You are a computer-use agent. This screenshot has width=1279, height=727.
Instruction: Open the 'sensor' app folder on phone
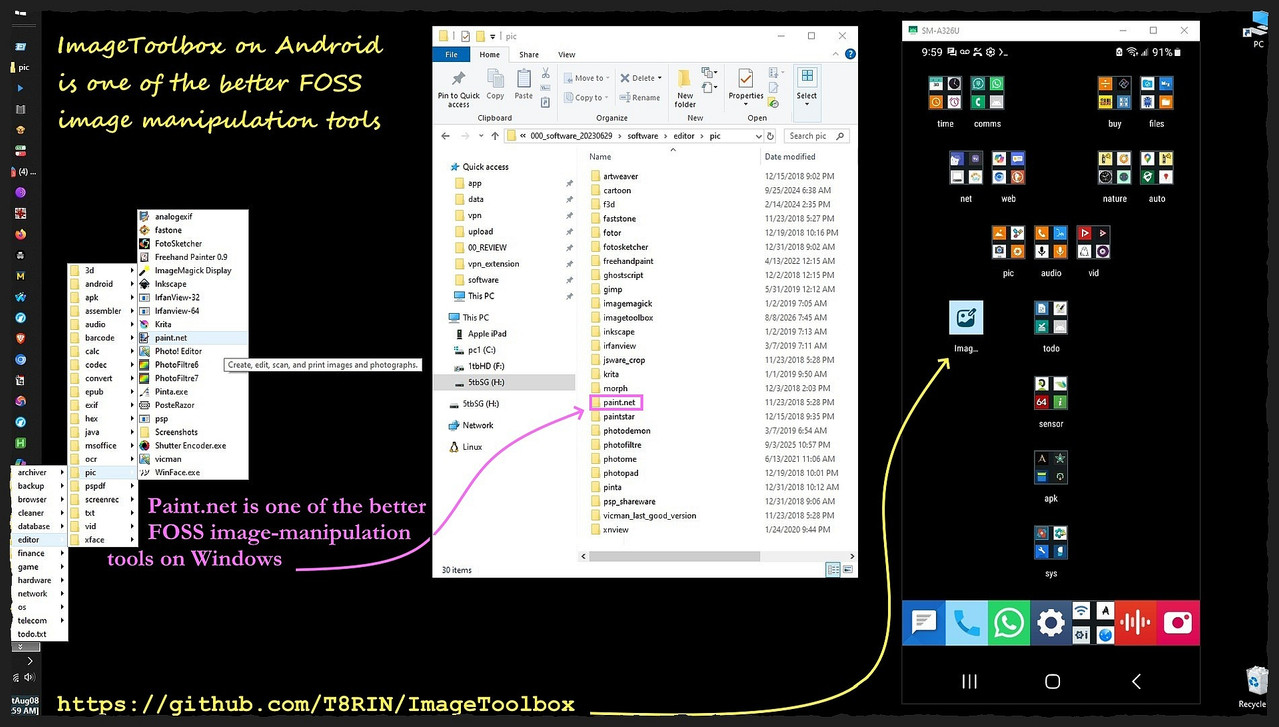[x=1051, y=393]
